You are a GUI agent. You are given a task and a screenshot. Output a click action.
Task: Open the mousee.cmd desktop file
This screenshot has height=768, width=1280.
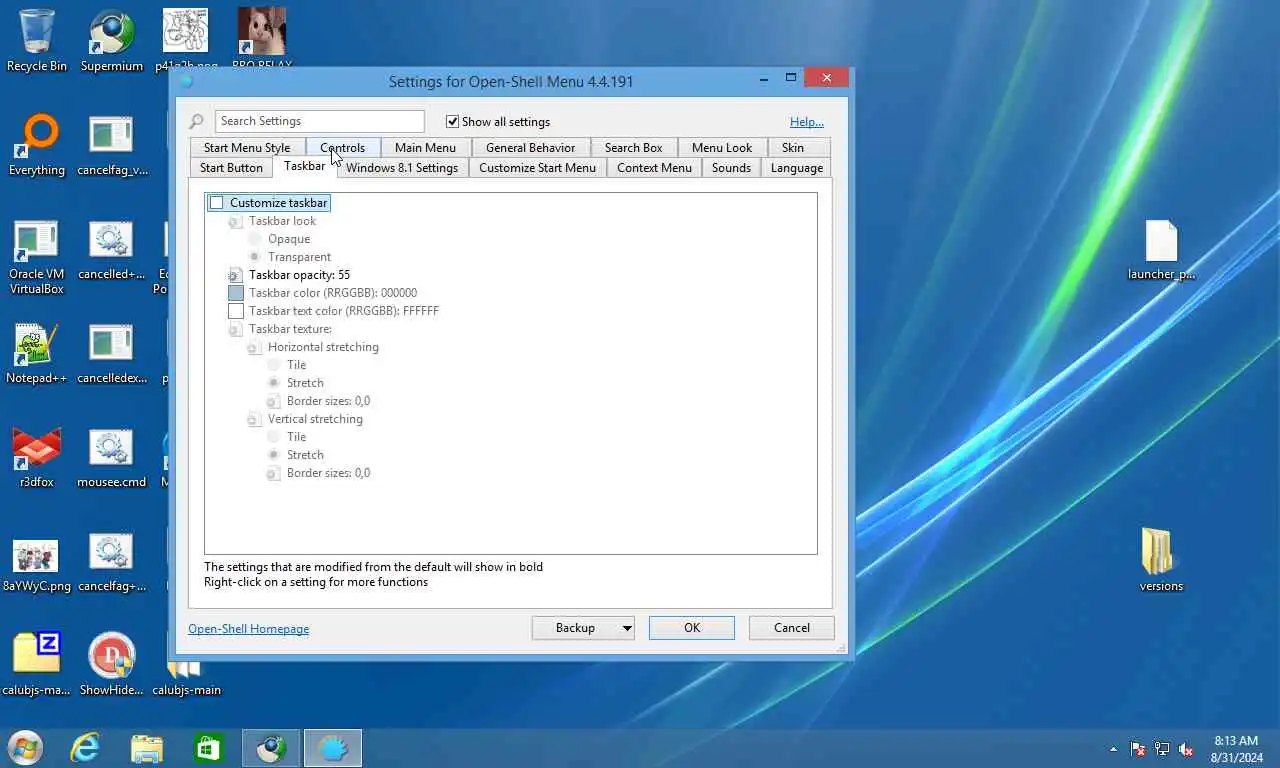point(111,457)
